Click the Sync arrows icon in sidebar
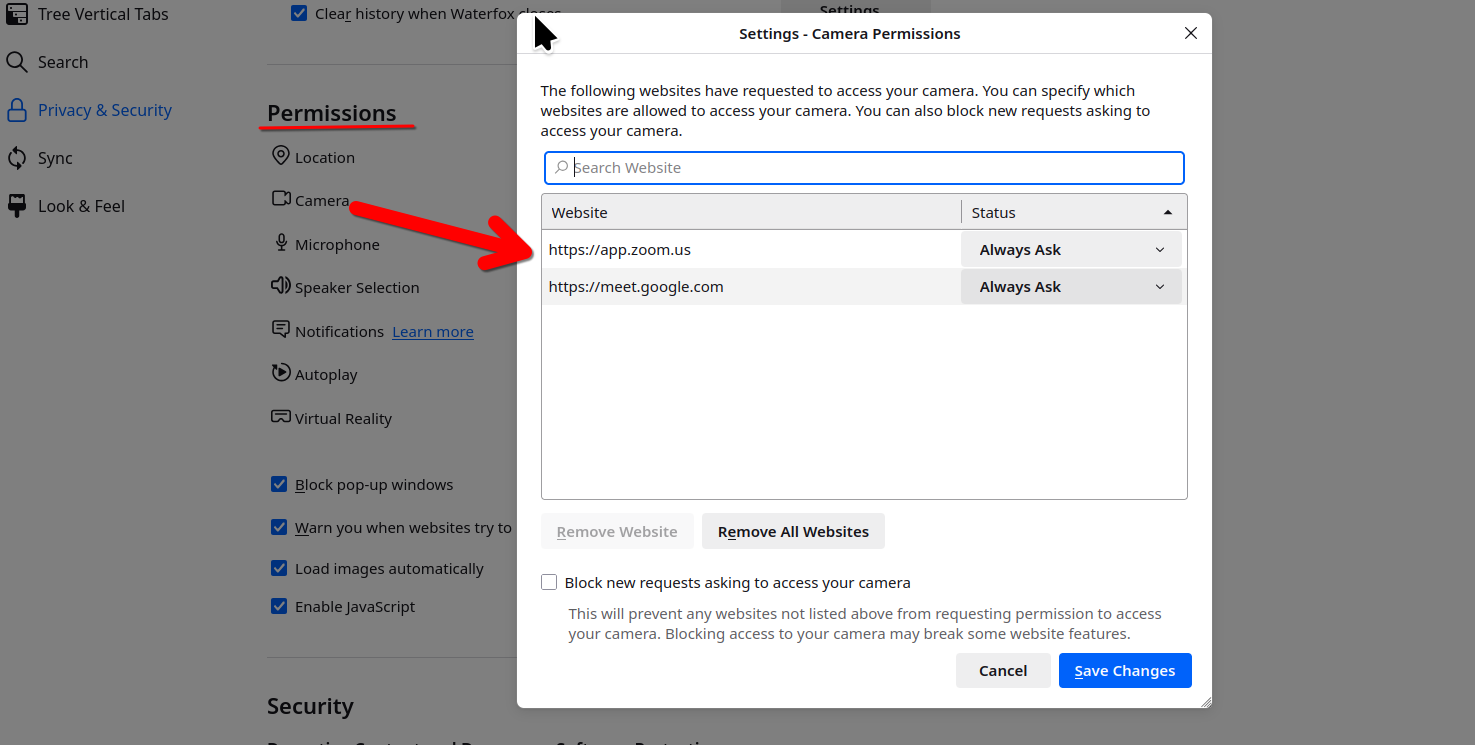This screenshot has height=745, width=1475. pos(16,158)
